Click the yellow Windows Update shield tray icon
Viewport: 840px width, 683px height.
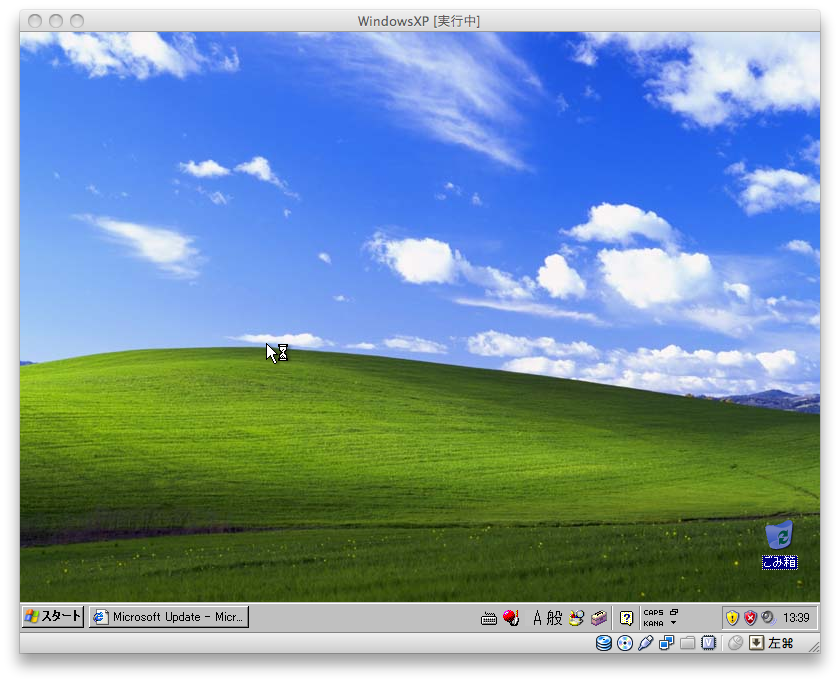point(732,618)
